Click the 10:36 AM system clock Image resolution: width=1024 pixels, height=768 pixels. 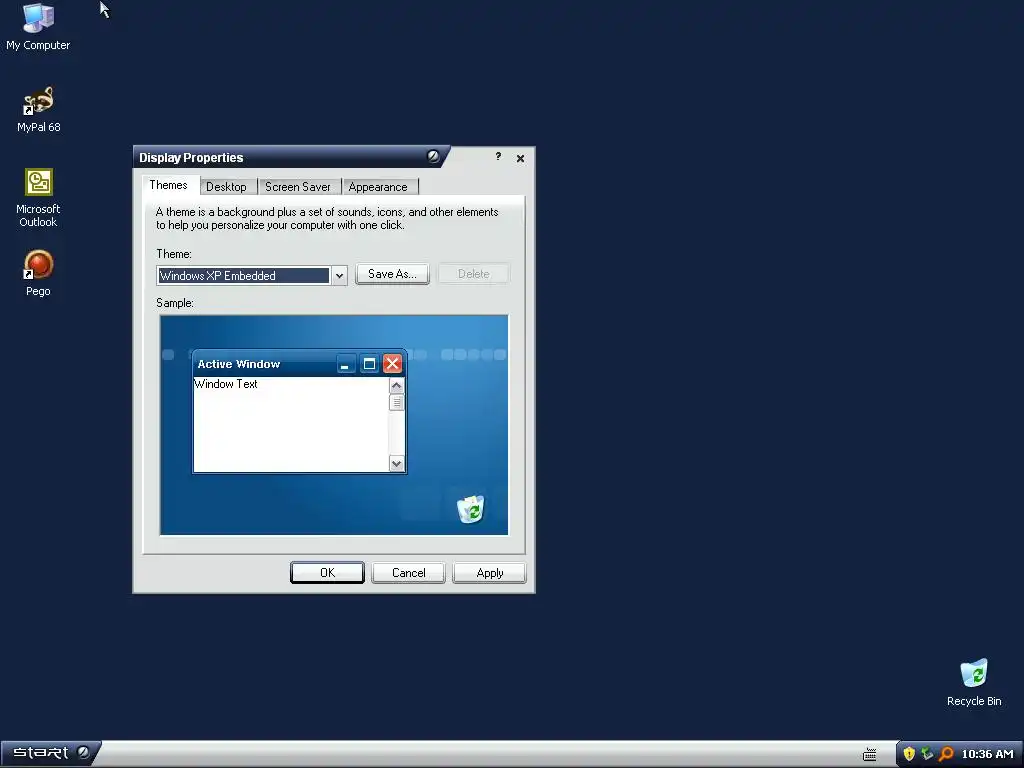[x=987, y=754]
